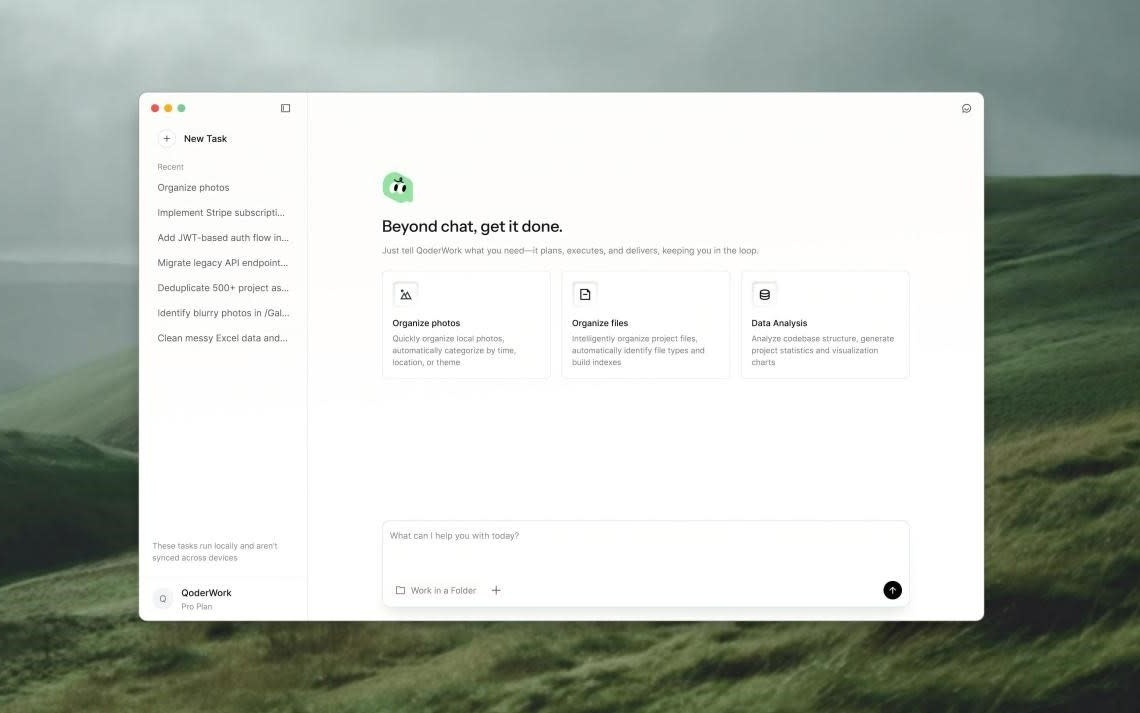Start a New Task

click(205, 139)
